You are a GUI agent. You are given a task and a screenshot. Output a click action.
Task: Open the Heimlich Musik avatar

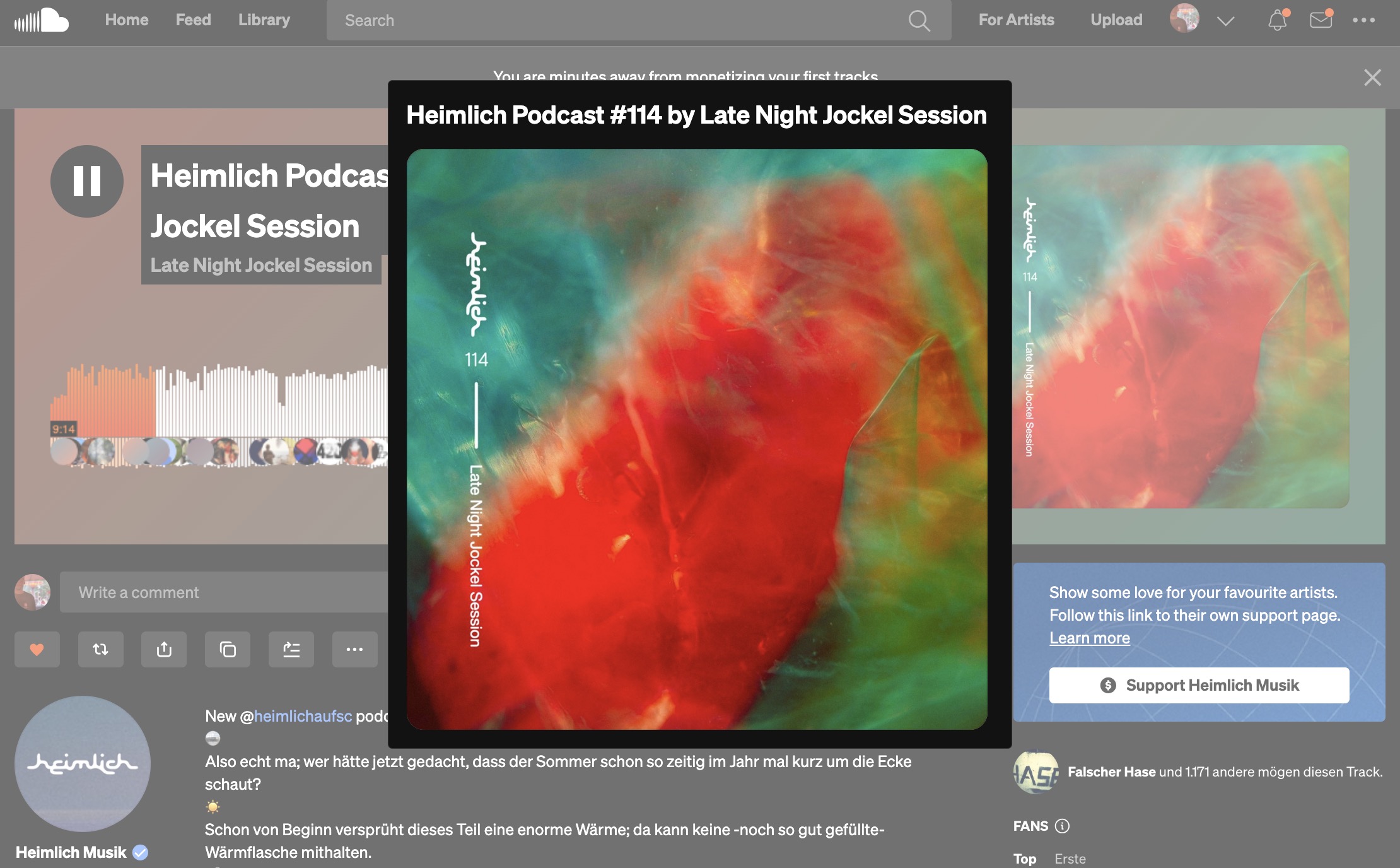click(x=83, y=764)
